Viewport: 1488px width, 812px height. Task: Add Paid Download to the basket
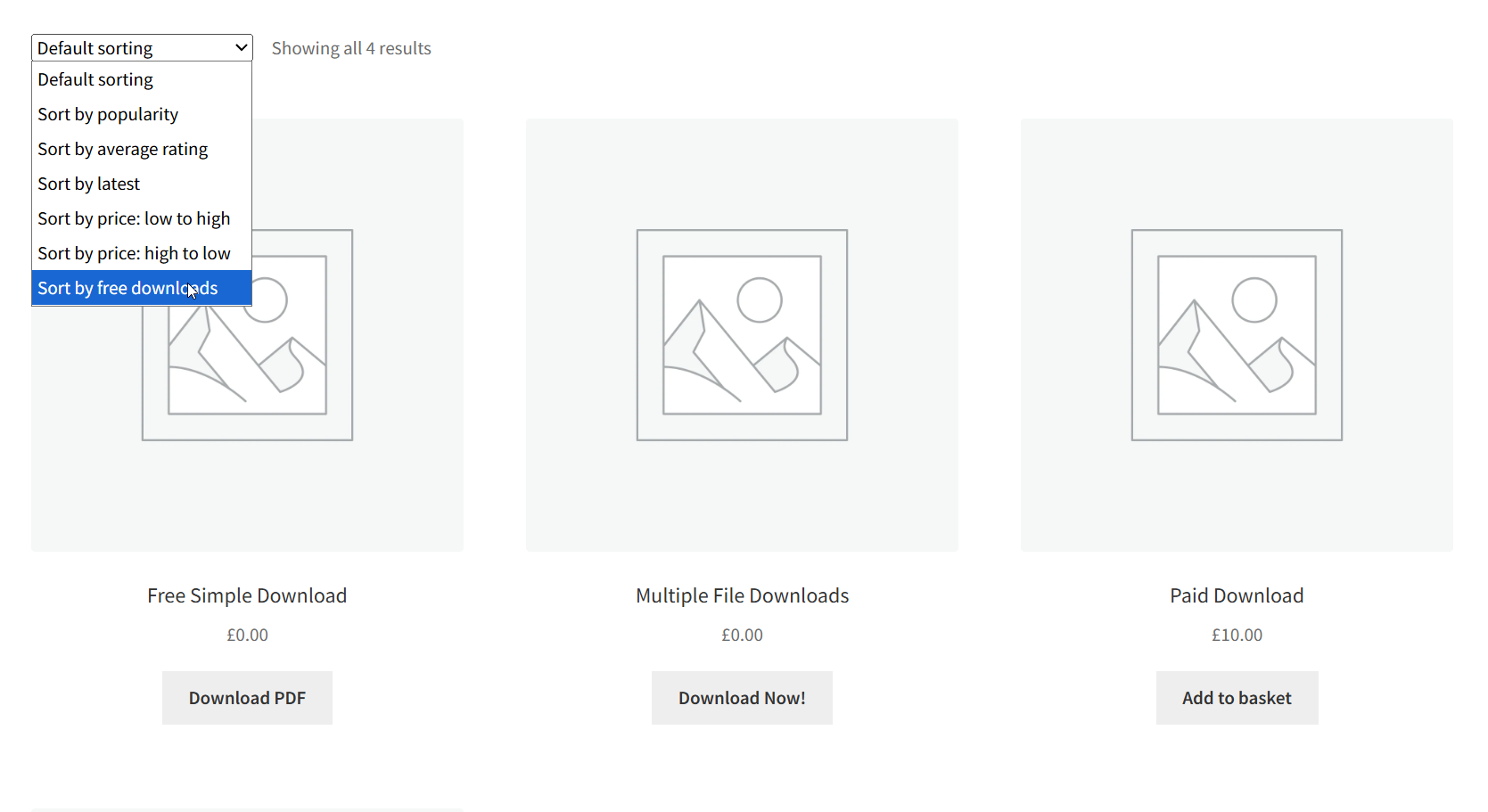tap(1237, 698)
